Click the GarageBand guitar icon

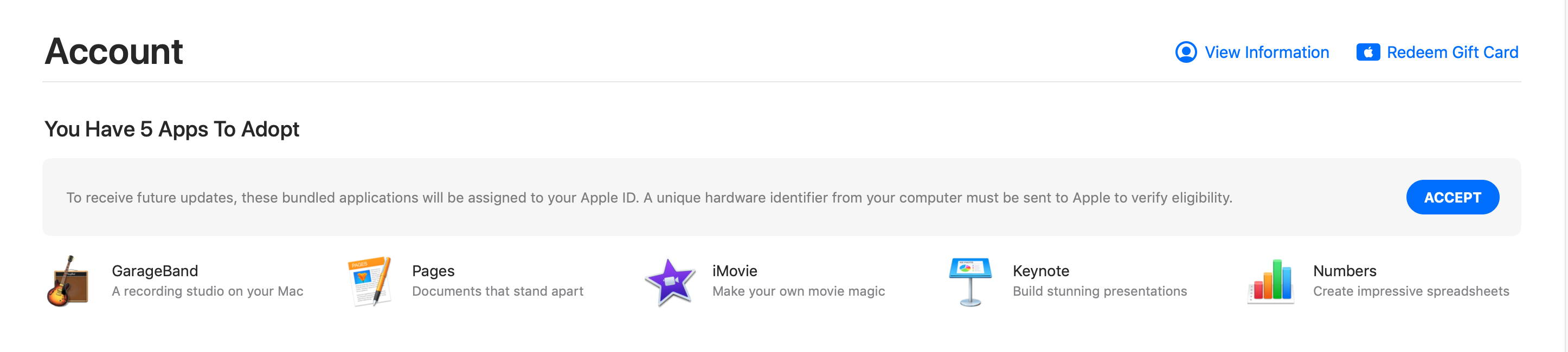(x=68, y=281)
